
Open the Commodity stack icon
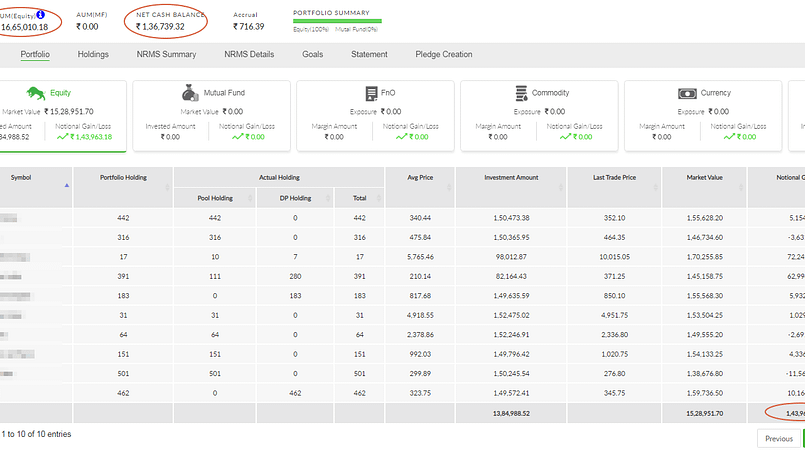click(x=521, y=93)
